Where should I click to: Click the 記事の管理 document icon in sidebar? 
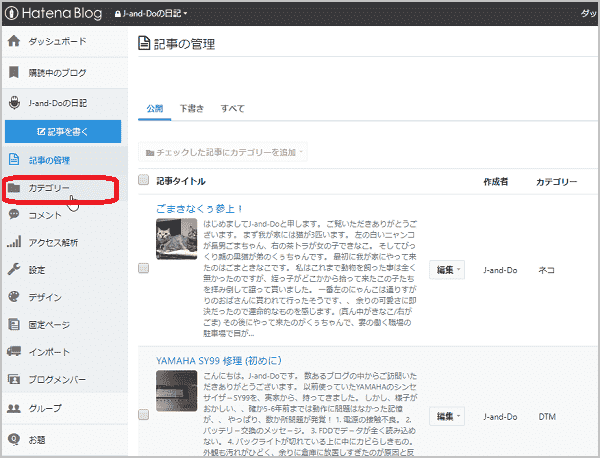tap(14, 159)
